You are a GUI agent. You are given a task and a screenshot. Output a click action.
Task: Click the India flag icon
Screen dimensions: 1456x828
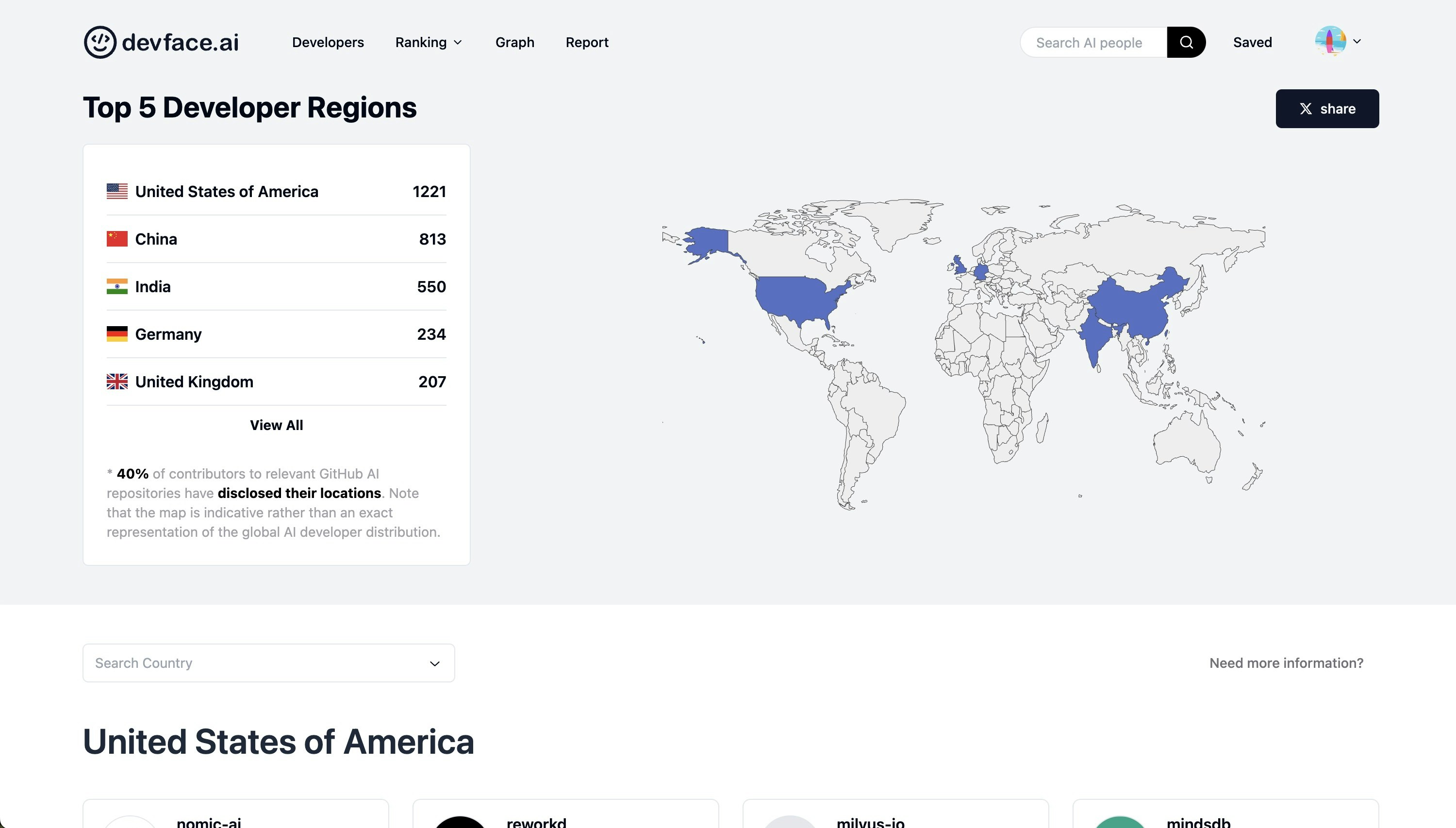point(117,286)
